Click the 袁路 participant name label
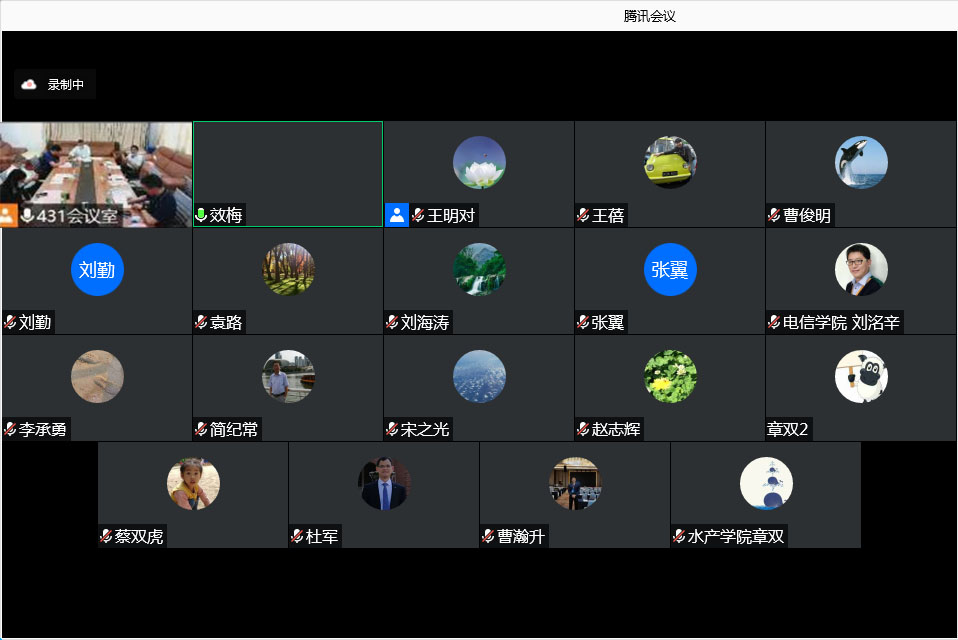958x640 pixels. click(x=225, y=322)
